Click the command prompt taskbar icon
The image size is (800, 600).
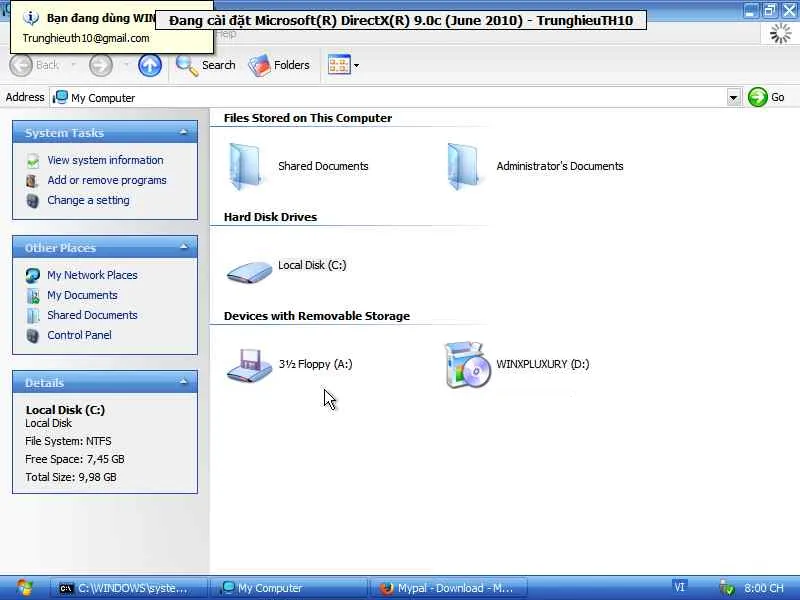coord(66,589)
